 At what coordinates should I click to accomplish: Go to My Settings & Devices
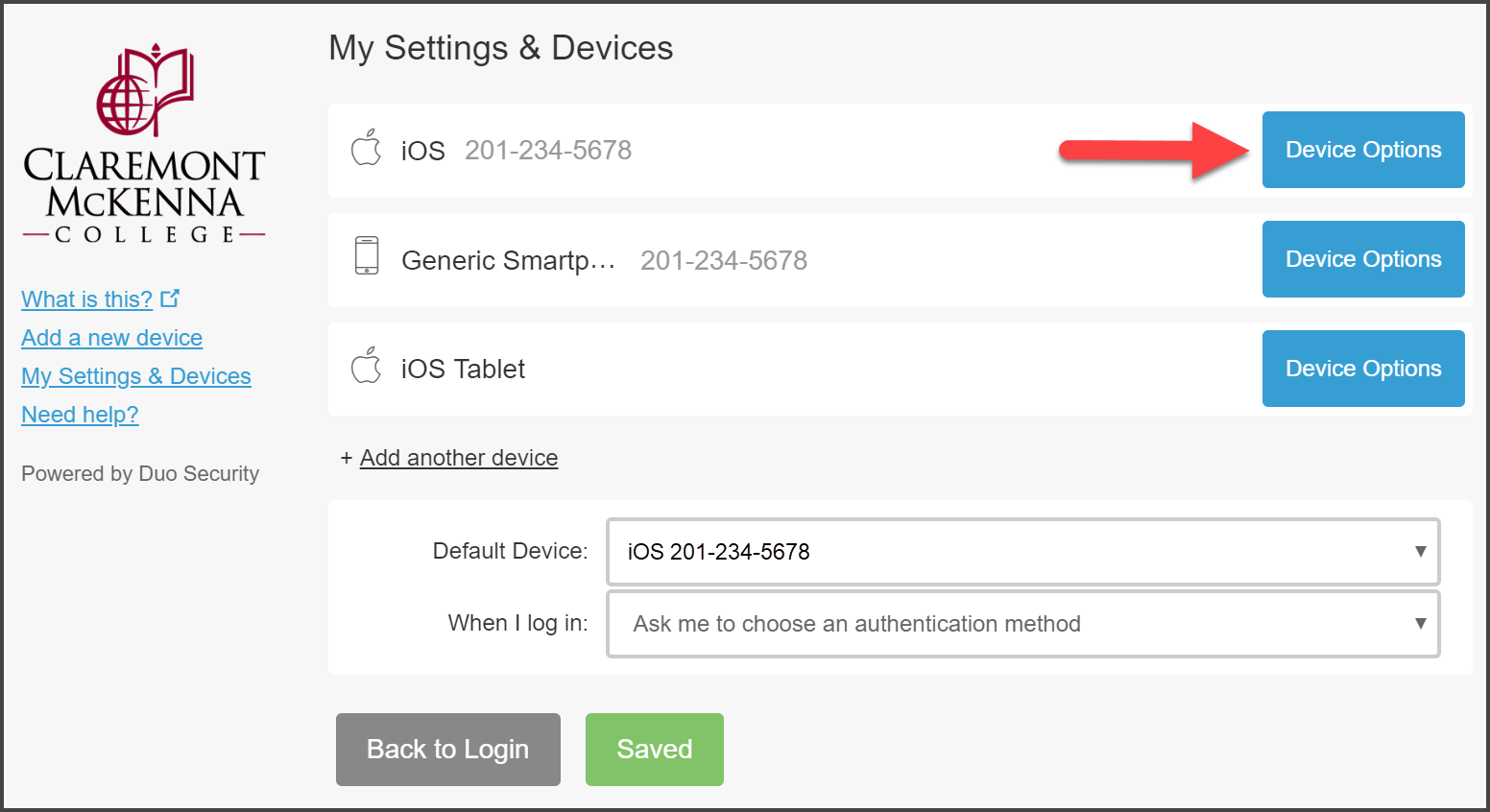click(x=135, y=375)
